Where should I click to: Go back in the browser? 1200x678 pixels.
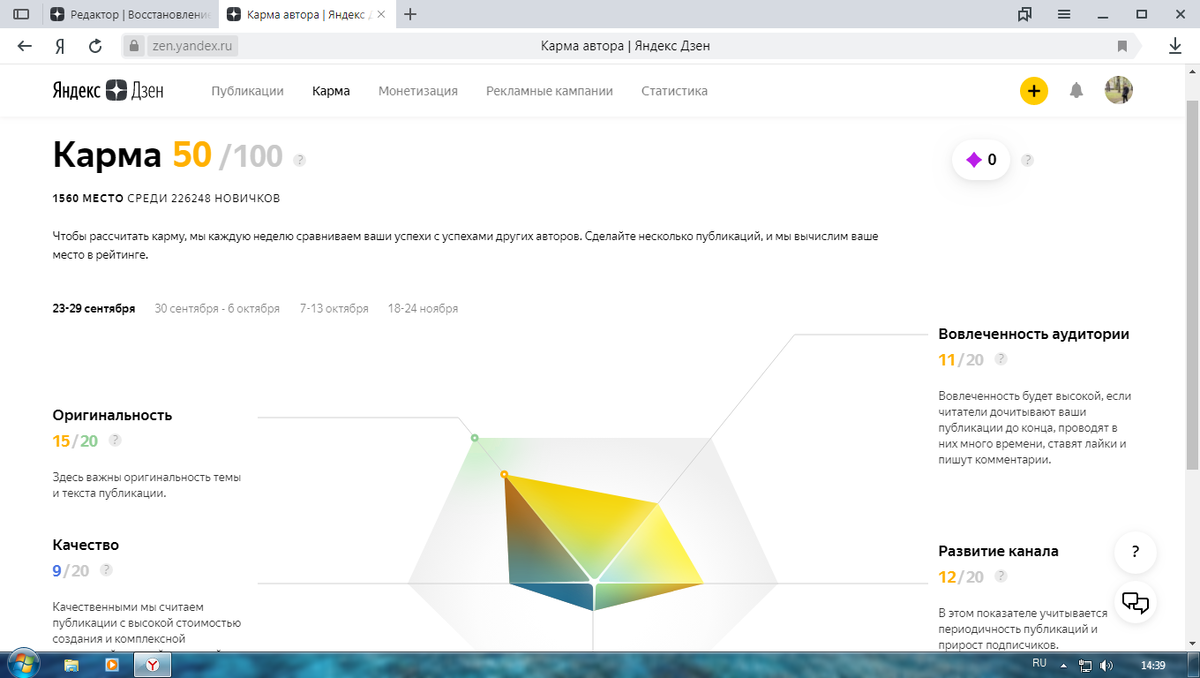(25, 46)
